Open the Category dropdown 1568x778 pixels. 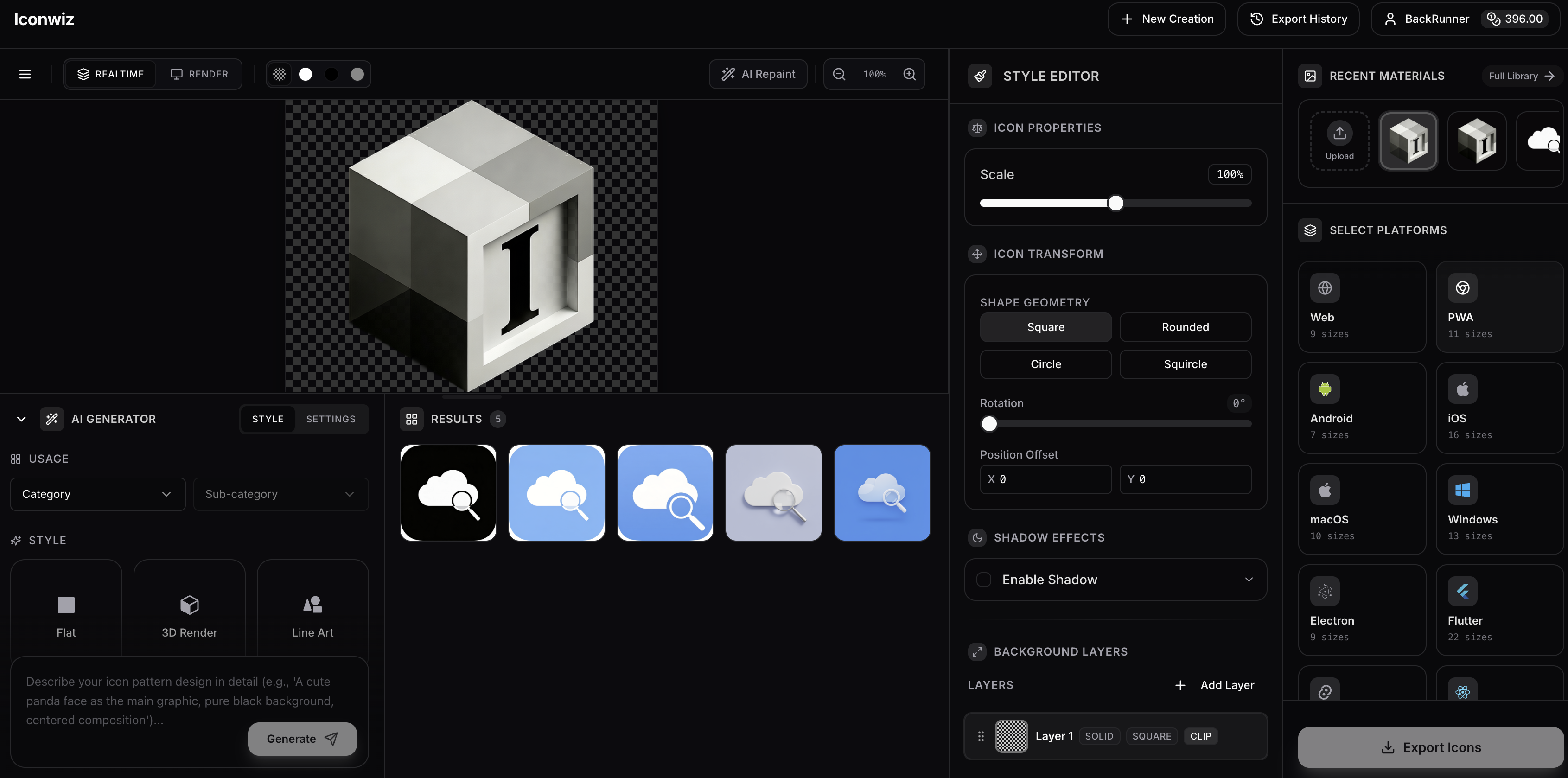(97, 494)
